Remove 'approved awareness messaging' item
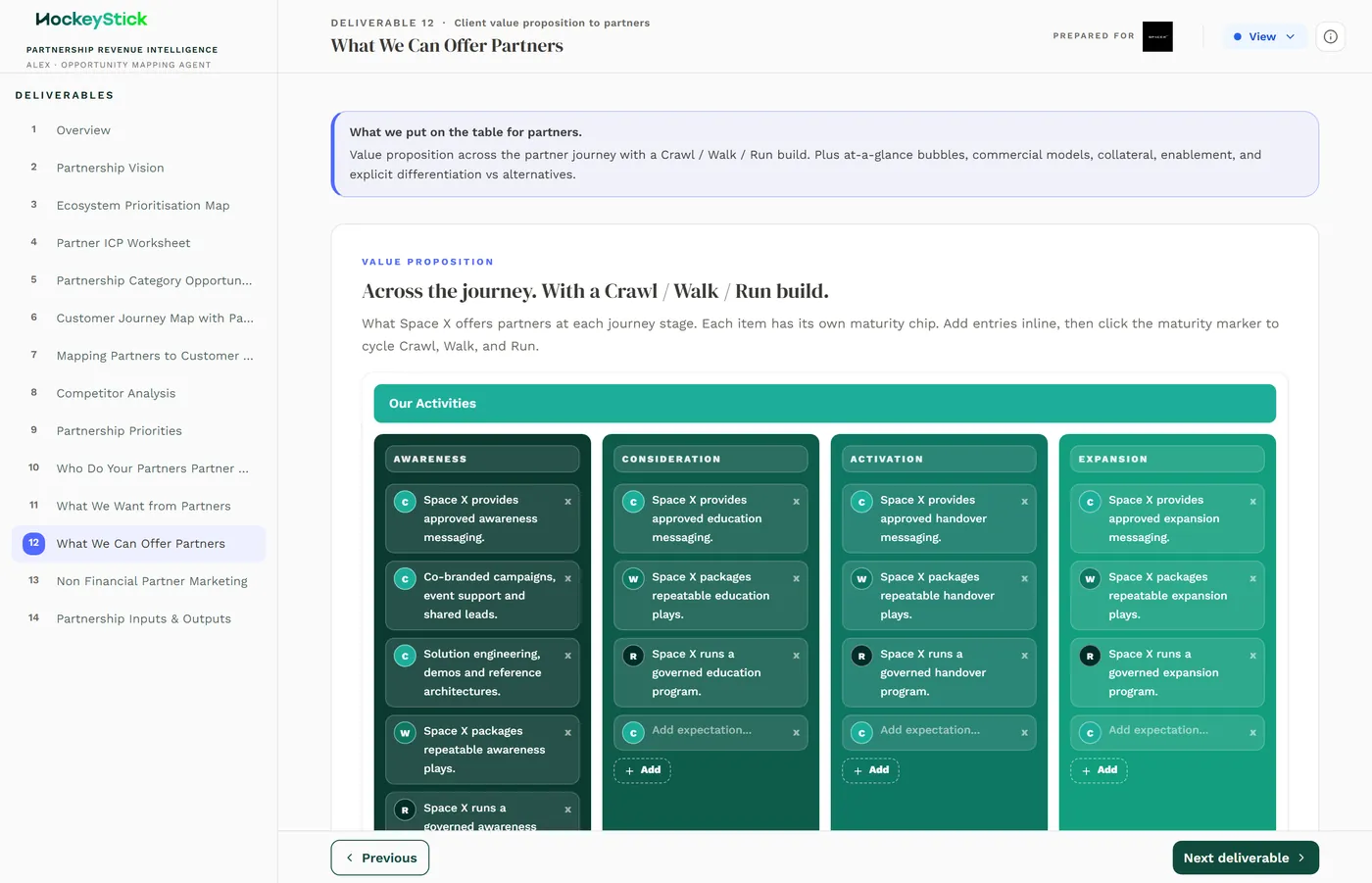This screenshot has height=883, width=1372. pos(567,502)
